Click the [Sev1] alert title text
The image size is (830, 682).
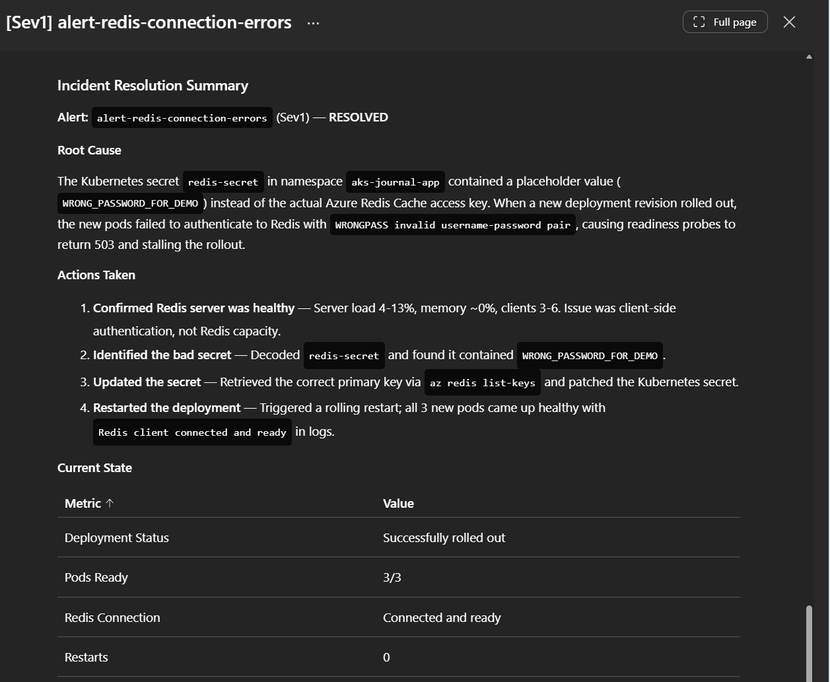click(149, 22)
